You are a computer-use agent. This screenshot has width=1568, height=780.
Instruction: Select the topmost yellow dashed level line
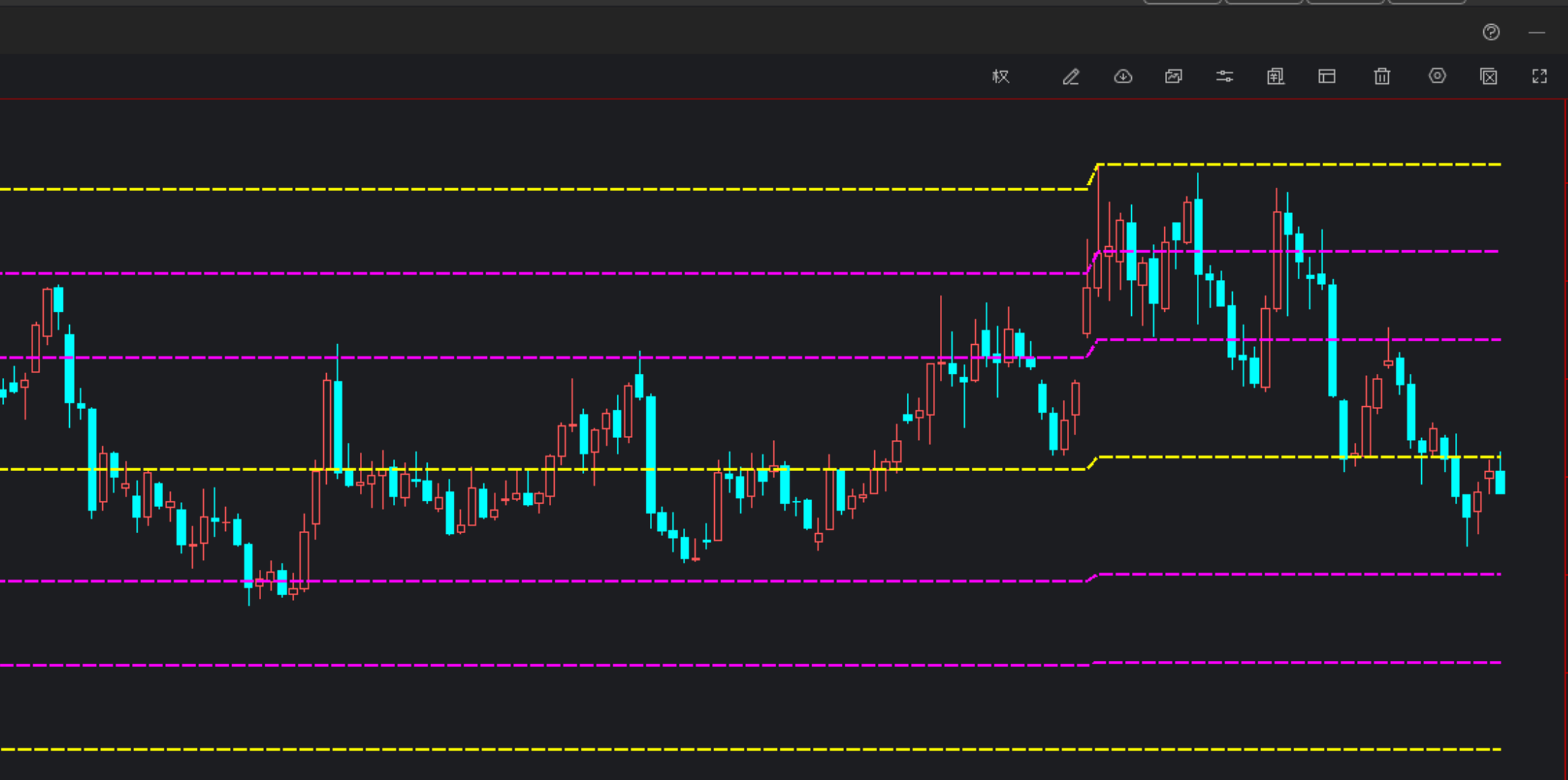coord(1298,164)
